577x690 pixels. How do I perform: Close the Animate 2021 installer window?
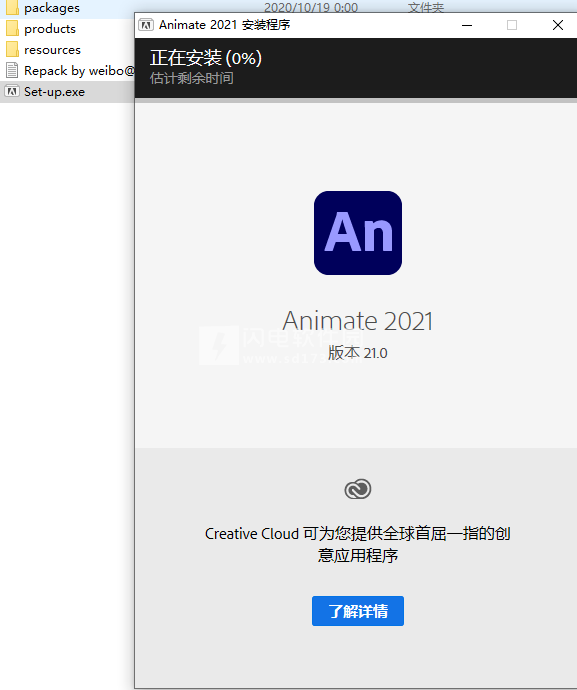coord(558,25)
